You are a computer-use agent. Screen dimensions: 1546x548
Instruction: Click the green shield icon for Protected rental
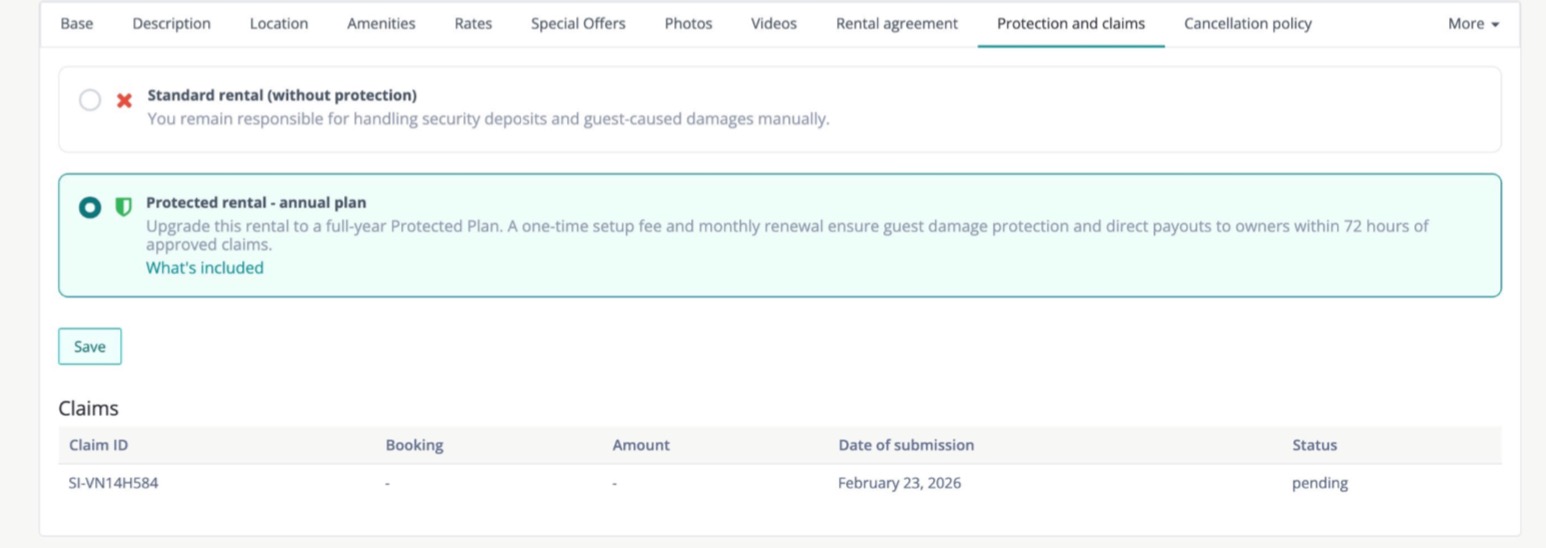pyautogui.click(x=123, y=207)
